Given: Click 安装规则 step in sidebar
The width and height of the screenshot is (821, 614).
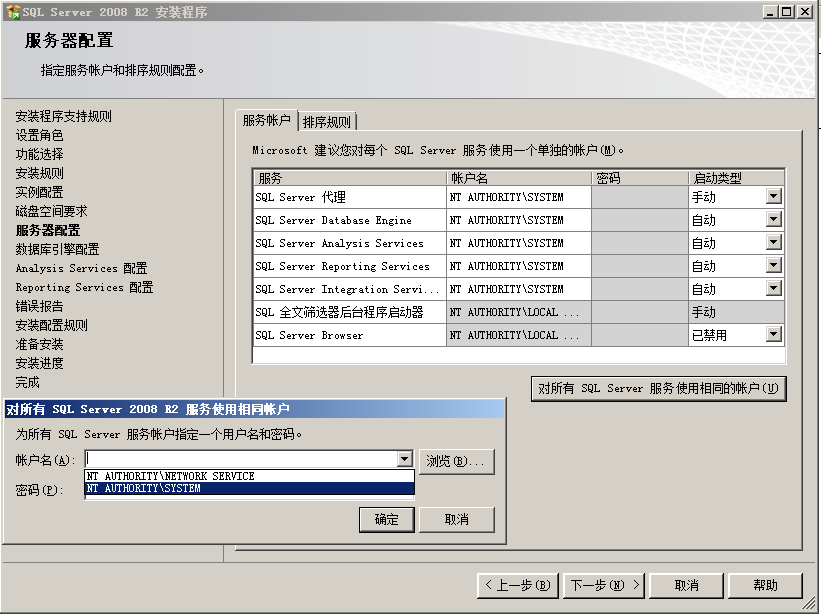Looking at the screenshot, I should click(39, 173).
